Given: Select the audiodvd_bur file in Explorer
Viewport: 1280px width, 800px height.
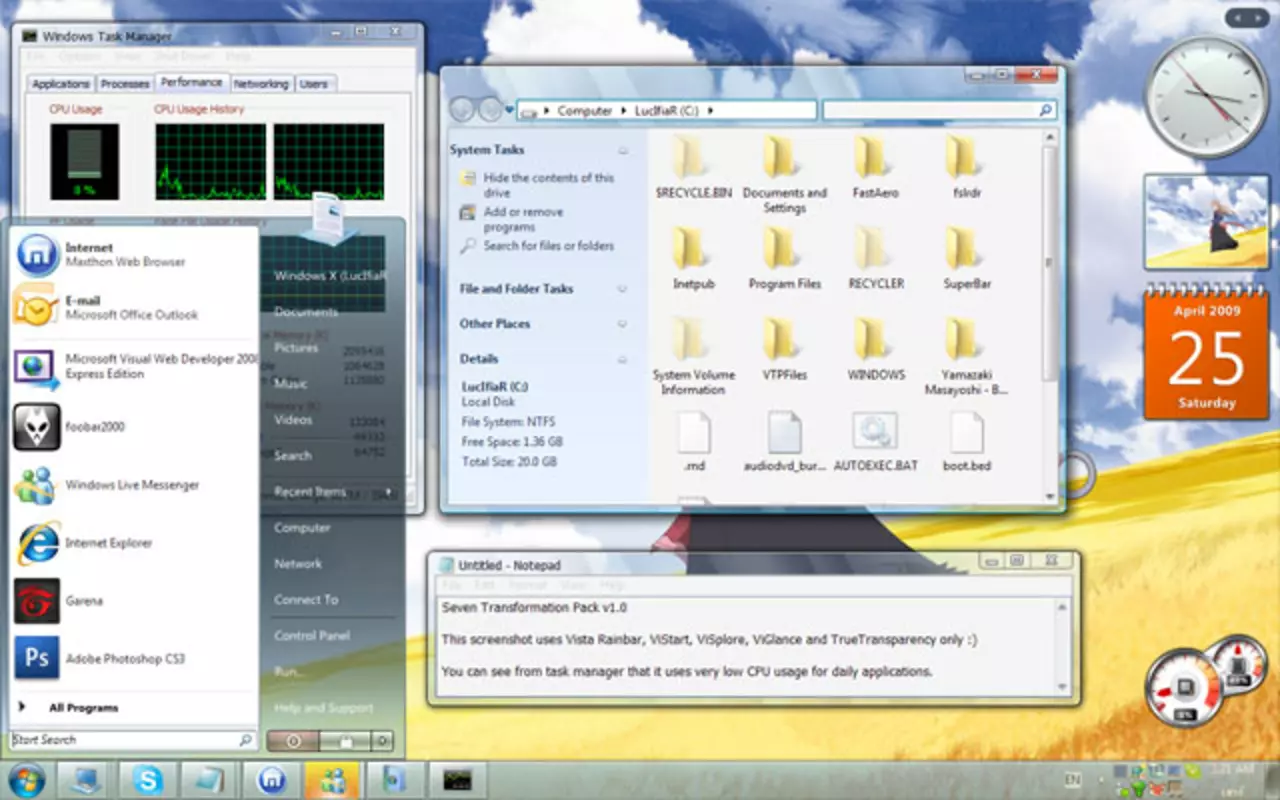Looking at the screenshot, I should point(784,441).
